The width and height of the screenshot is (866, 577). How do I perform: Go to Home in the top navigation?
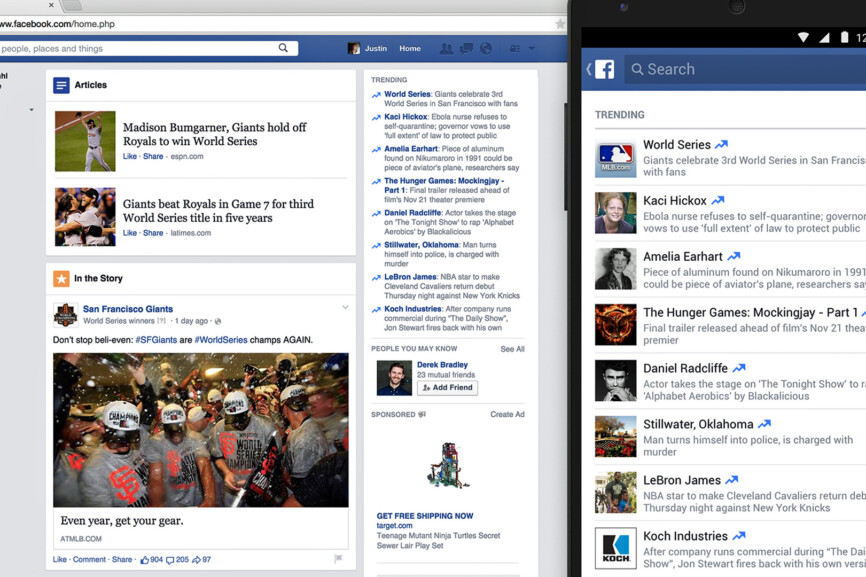point(410,49)
